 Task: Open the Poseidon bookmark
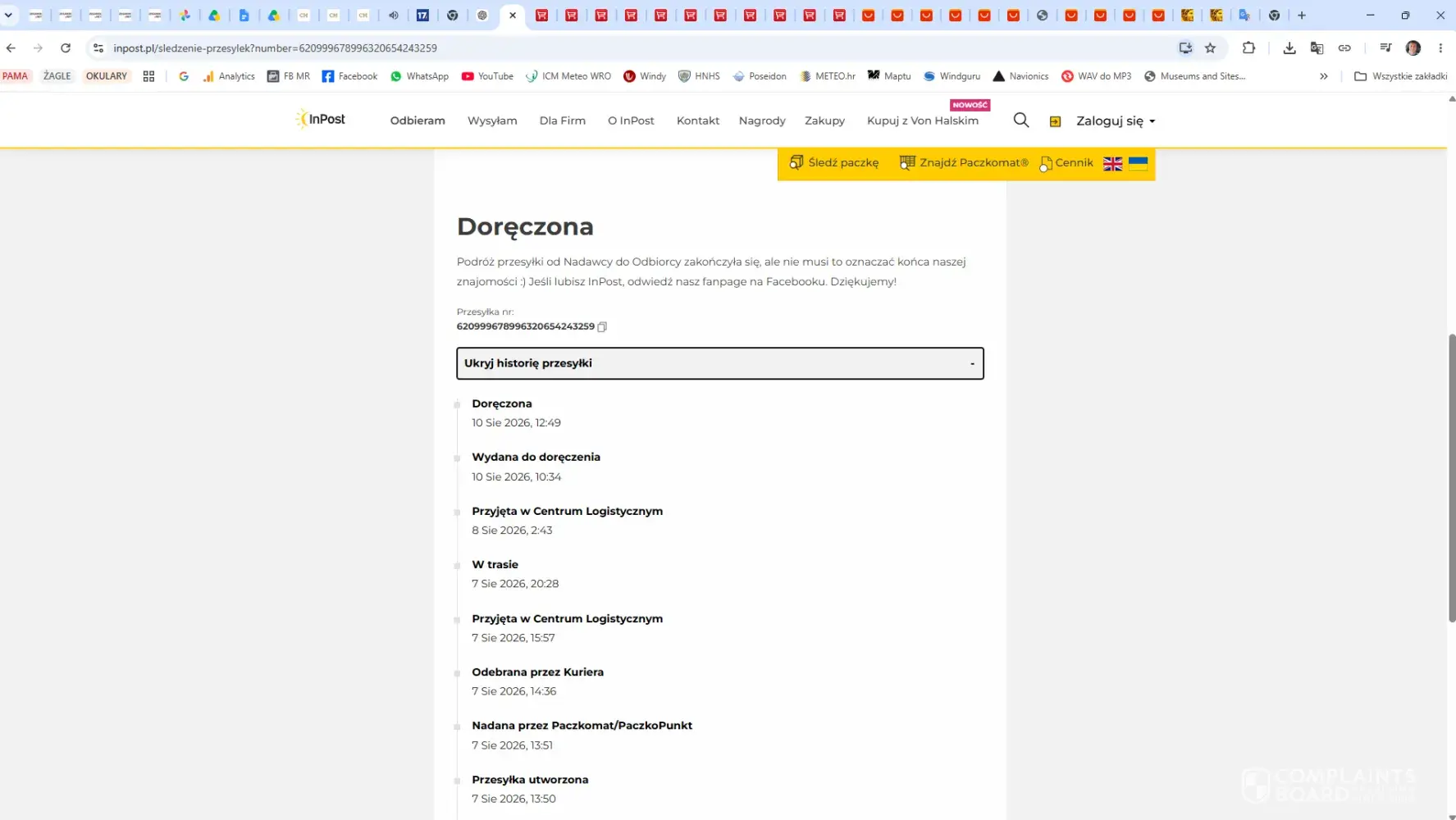760,76
